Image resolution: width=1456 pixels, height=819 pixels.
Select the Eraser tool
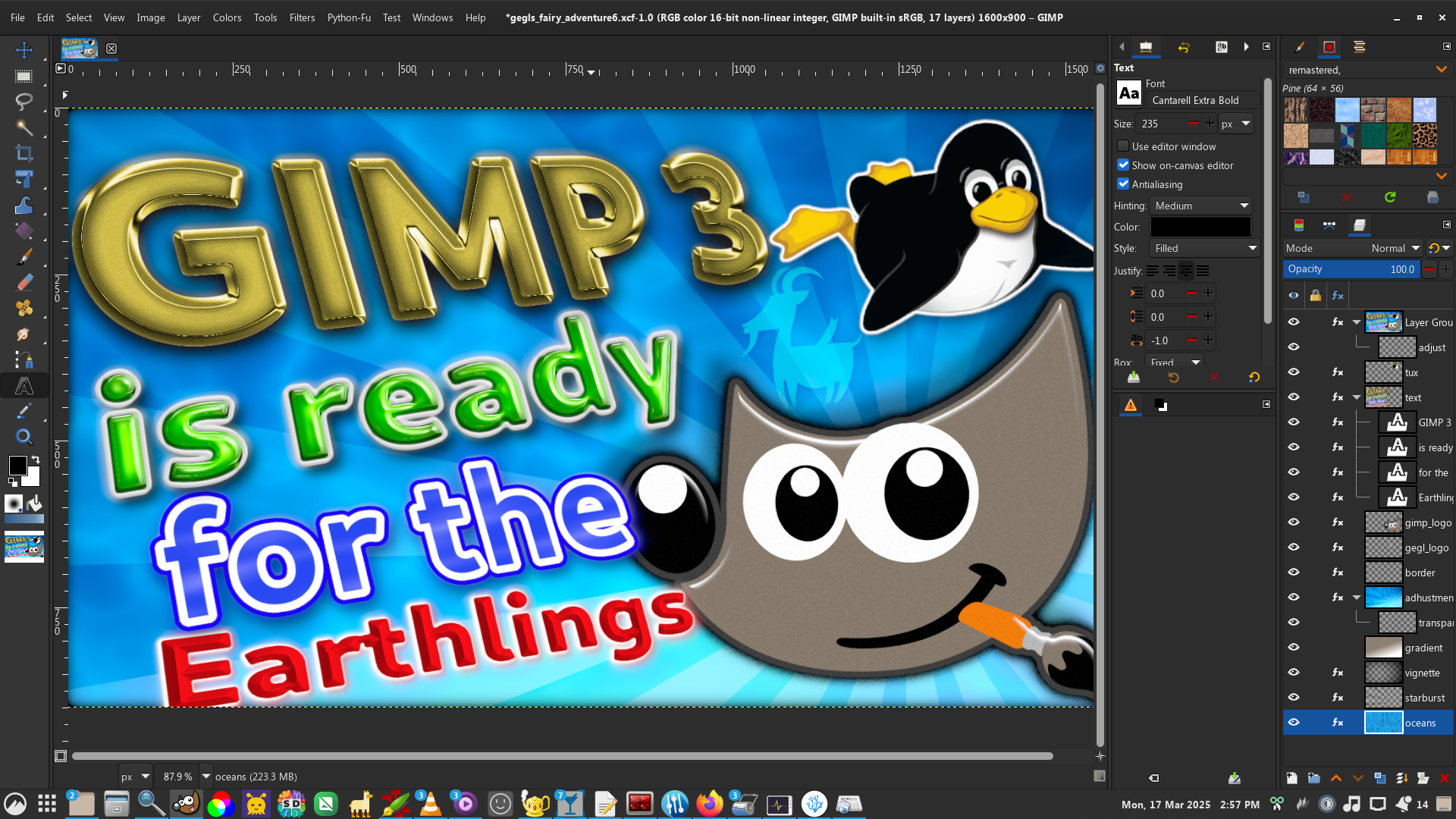pyautogui.click(x=24, y=282)
